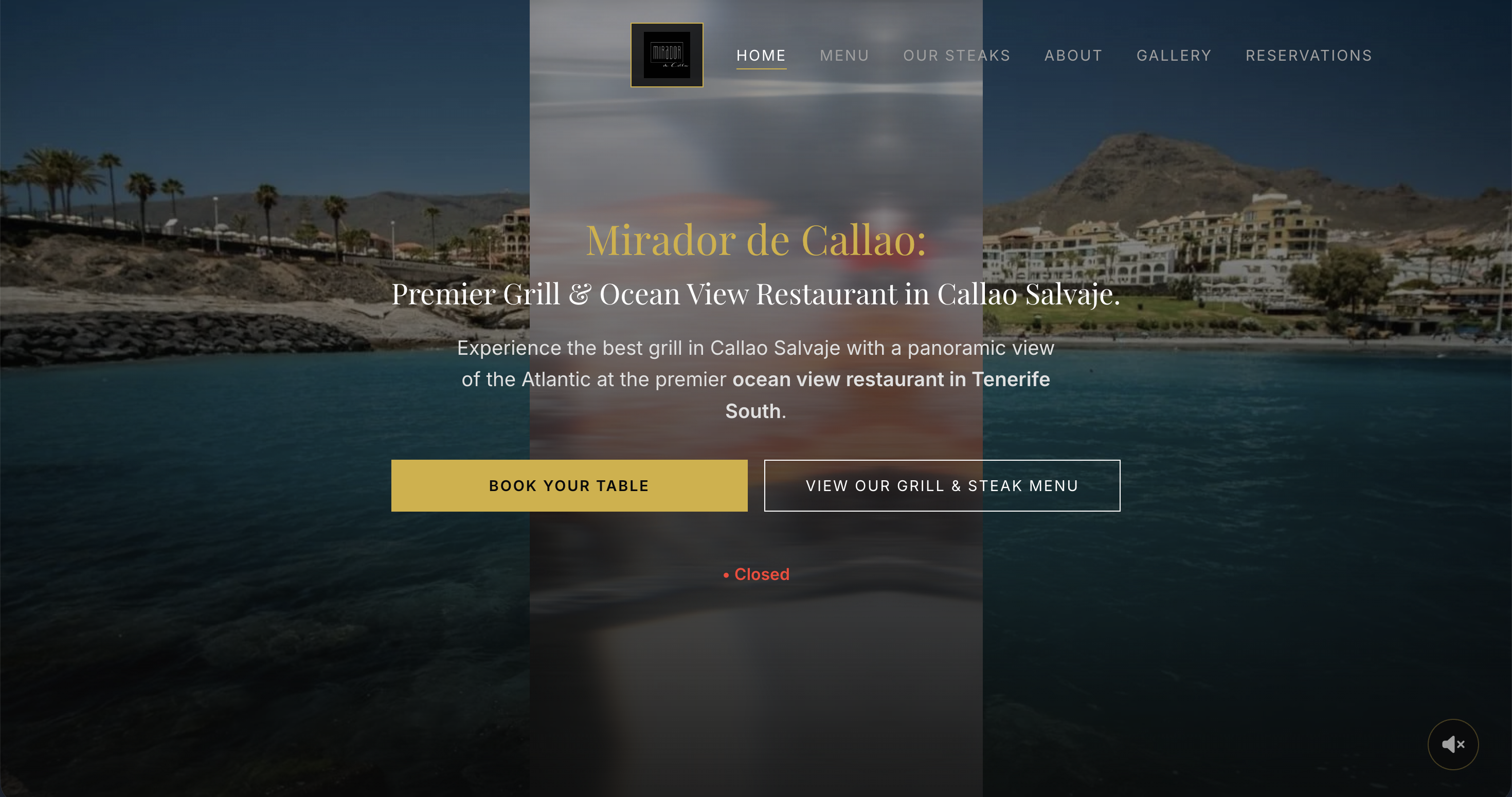
Task: Click the Book Your Table button
Action: pyautogui.click(x=569, y=485)
